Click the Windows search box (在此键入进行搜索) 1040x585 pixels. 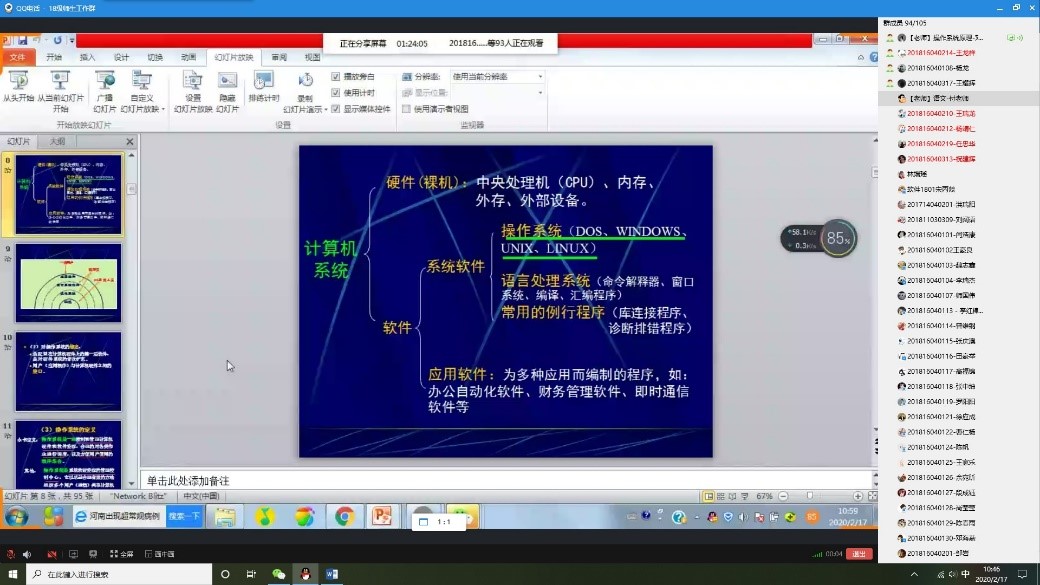[119, 574]
